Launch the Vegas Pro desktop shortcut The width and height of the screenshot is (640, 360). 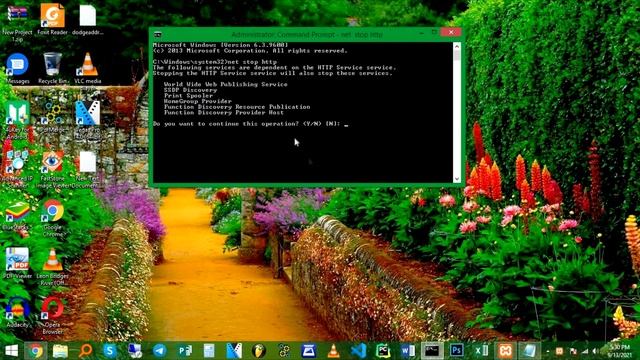coord(87,120)
